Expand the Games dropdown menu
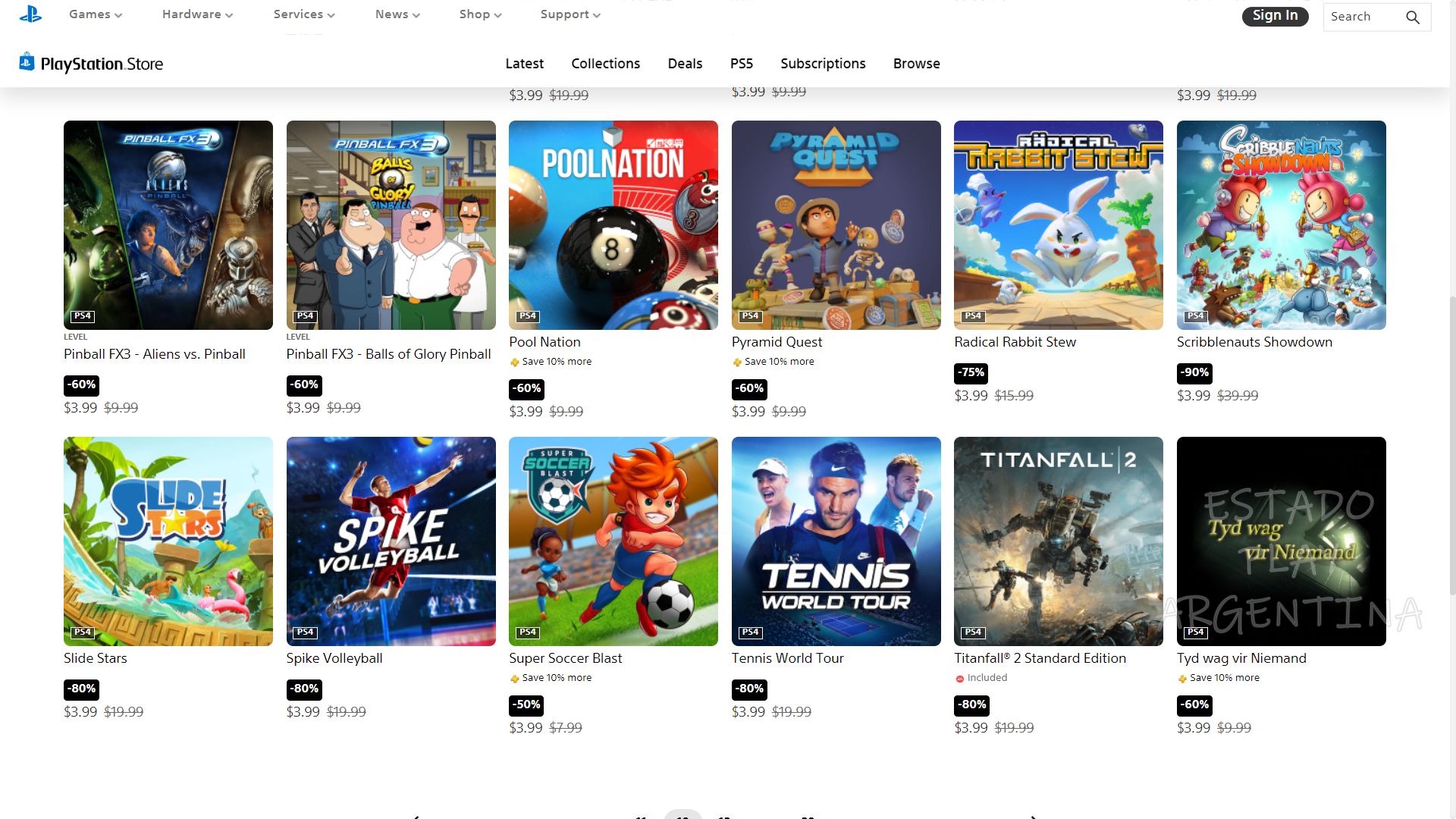 click(96, 14)
